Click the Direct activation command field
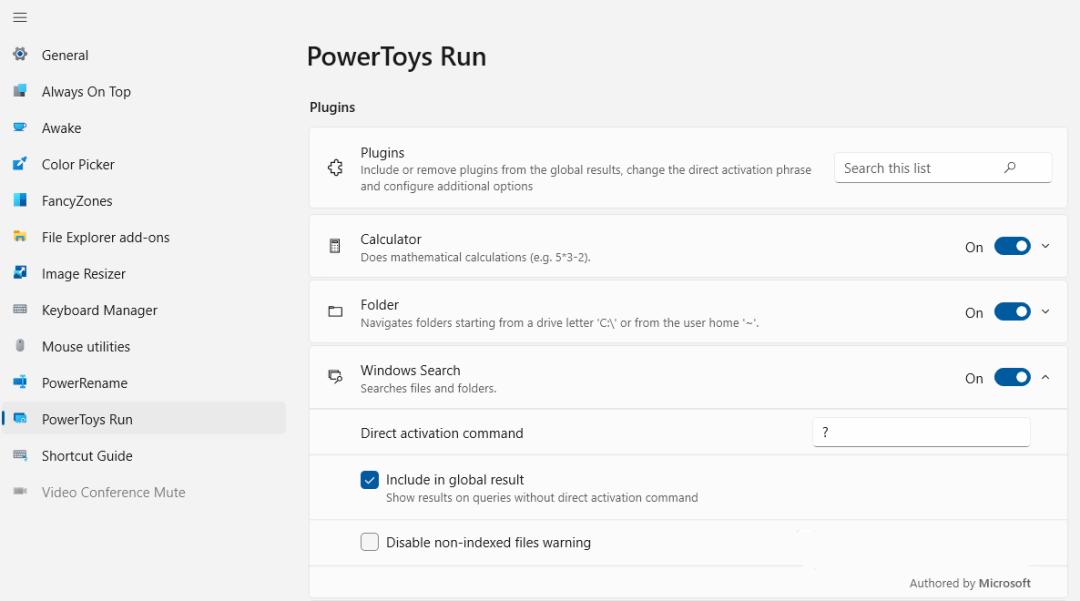 click(x=920, y=432)
